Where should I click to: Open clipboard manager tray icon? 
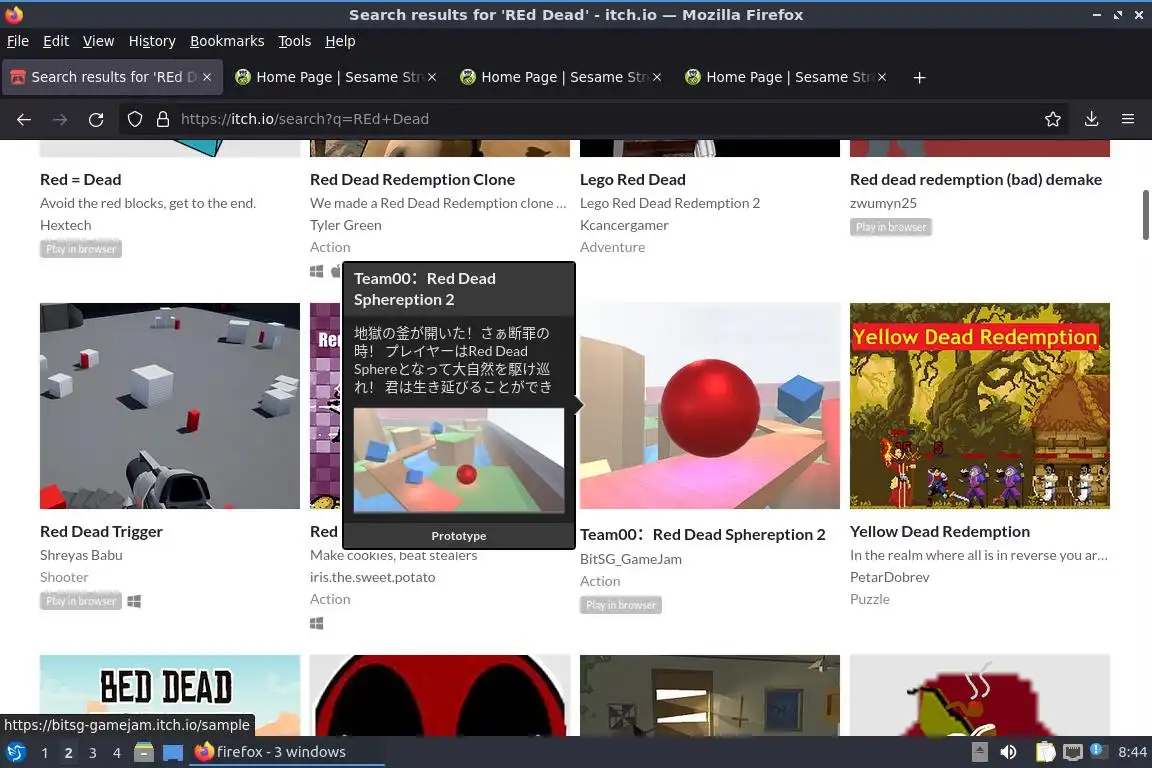(x=1045, y=752)
